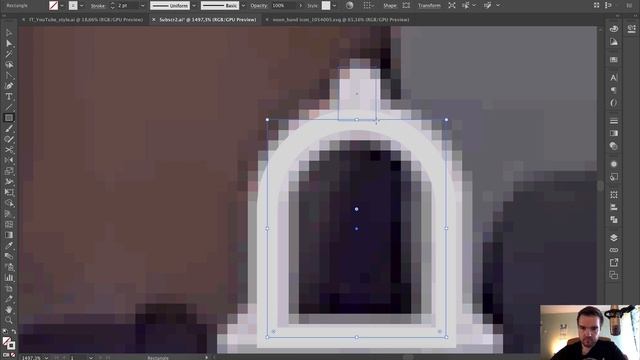Open the Character panel icon
This screenshot has height=360, width=640.
(613, 78)
